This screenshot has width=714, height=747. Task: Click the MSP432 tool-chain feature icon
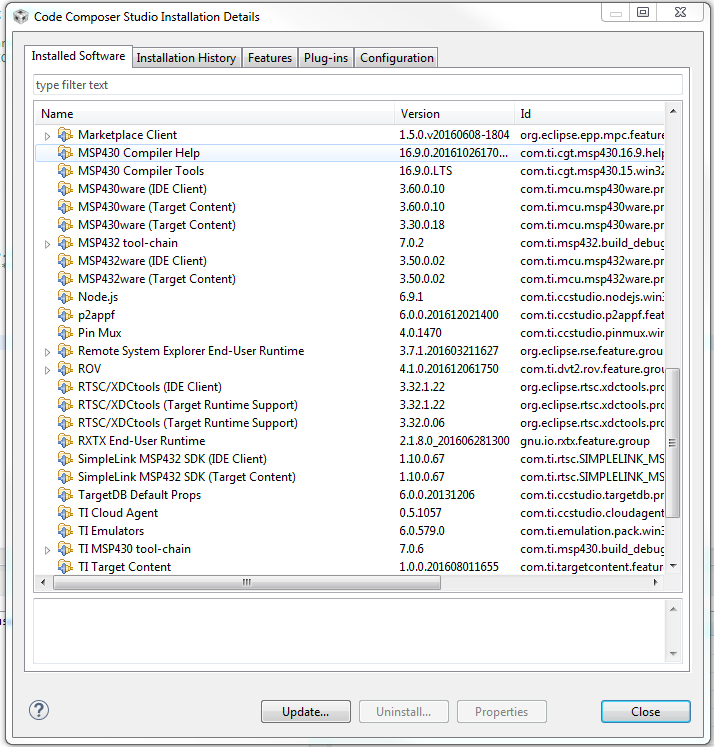pos(65,243)
